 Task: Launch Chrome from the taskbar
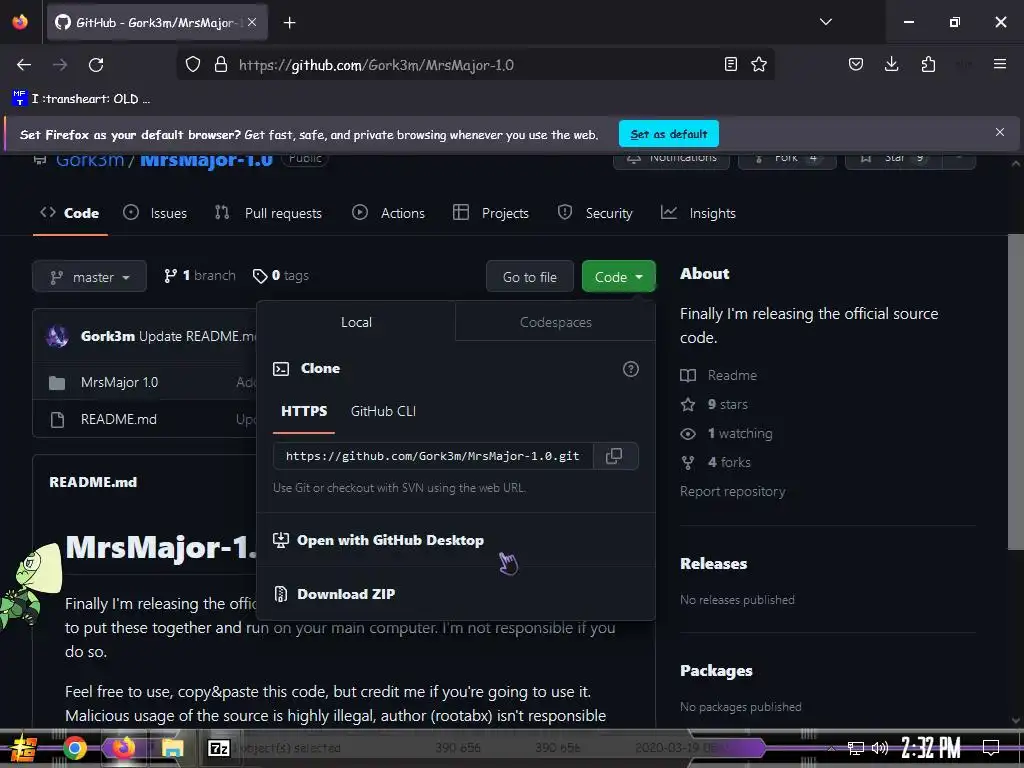tap(74, 748)
